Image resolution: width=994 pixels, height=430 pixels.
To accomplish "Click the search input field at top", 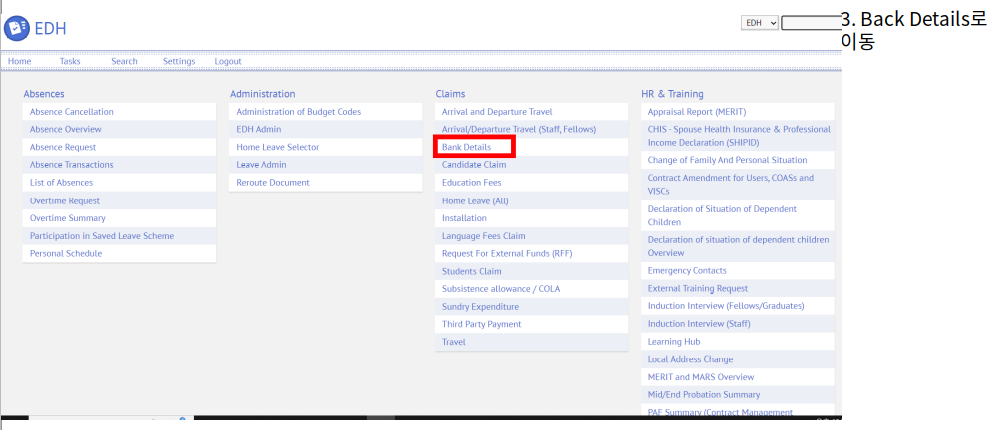I will pyautogui.click(x=810, y=22).
